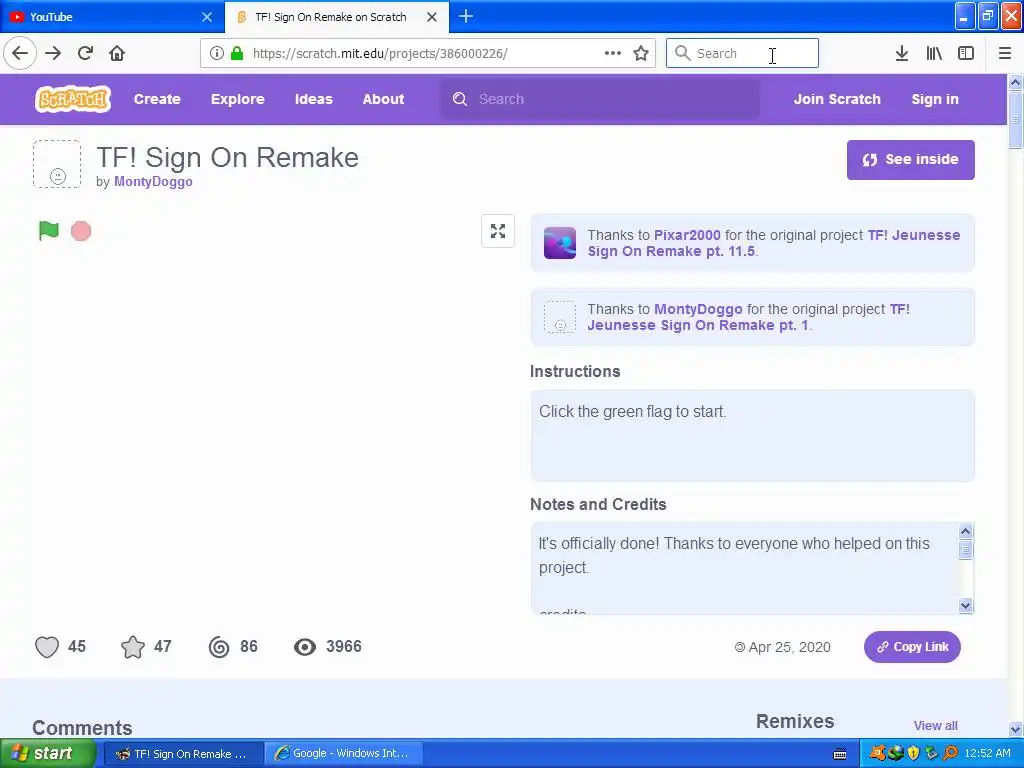Screen dimensions: 1024x768
Task: Click the views eye icon
Action: [305, 647]
